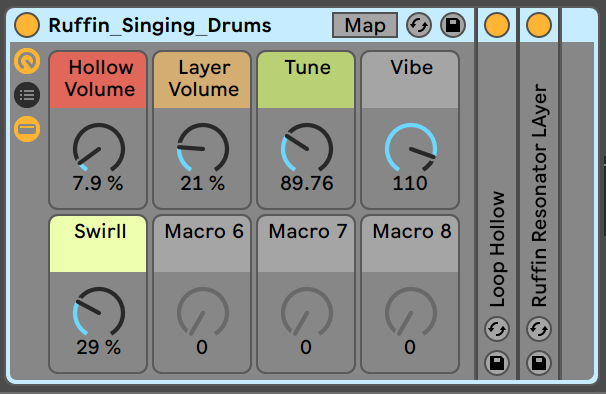Click the Tune macro knob
Screen dimensions: 606x394
[306, 148]
